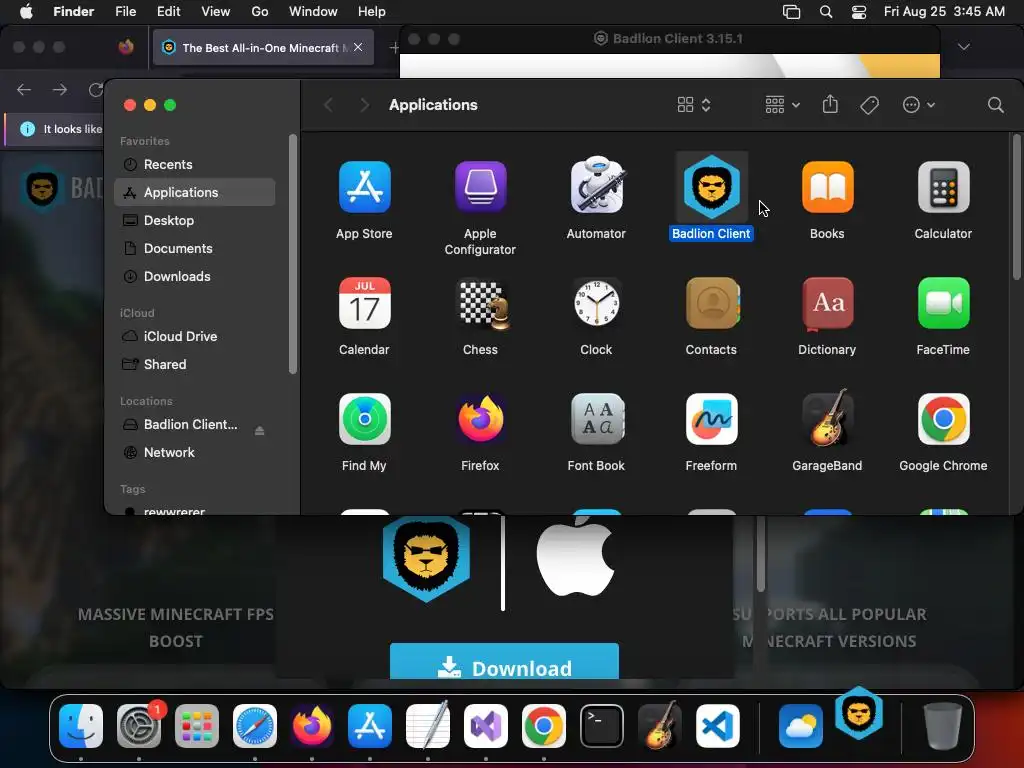
Task: Go forward in the Finder window
Action: pyautogui.click(x=364, y=105)
